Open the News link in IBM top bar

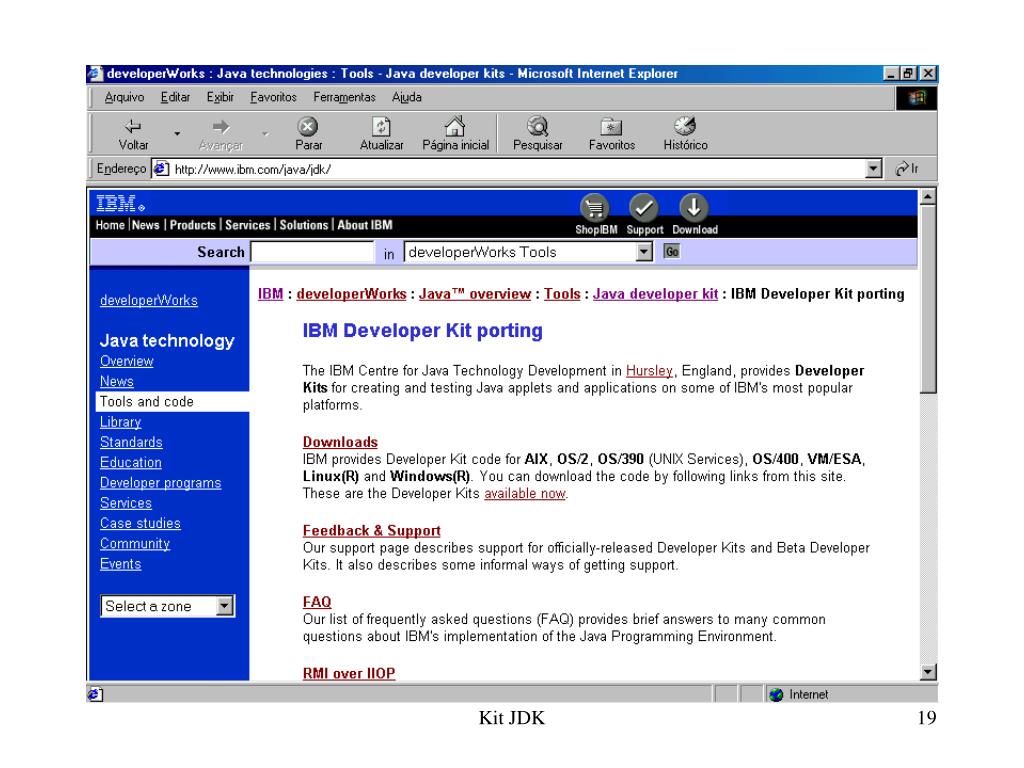pos(146,225)
